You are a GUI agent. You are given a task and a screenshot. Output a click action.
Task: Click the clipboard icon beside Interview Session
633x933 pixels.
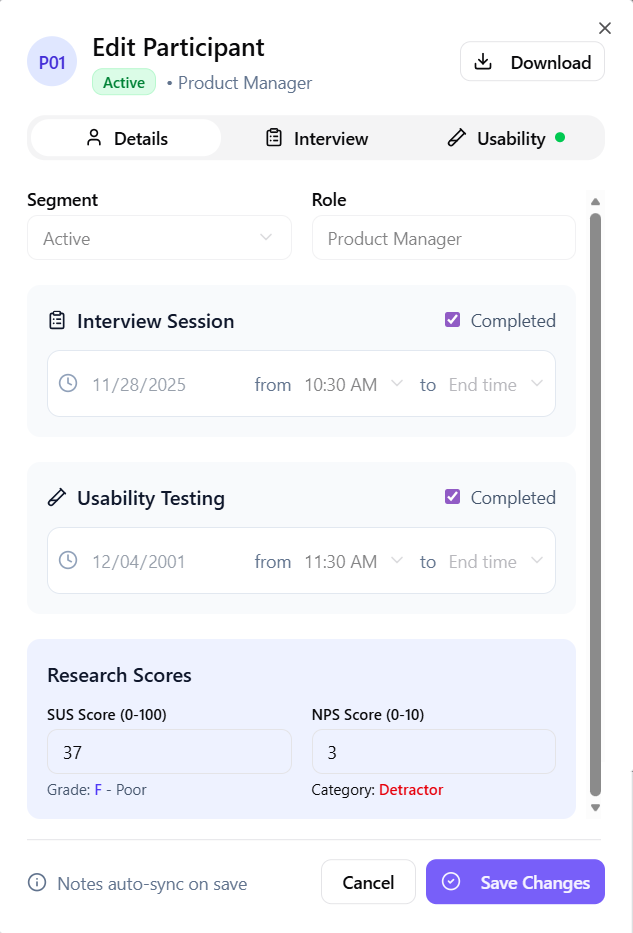pyautogui.click(x=57, y=321)
